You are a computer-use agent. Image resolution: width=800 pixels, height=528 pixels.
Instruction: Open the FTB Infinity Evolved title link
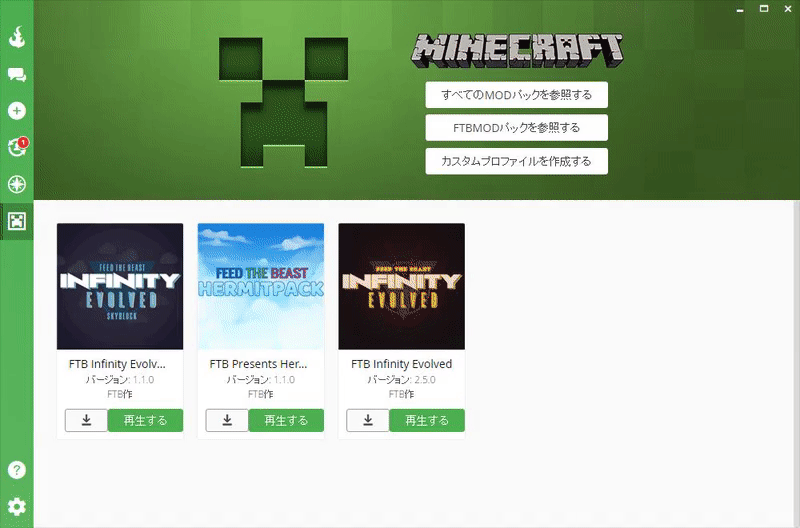pyautogui.click(x=402, y=364)
